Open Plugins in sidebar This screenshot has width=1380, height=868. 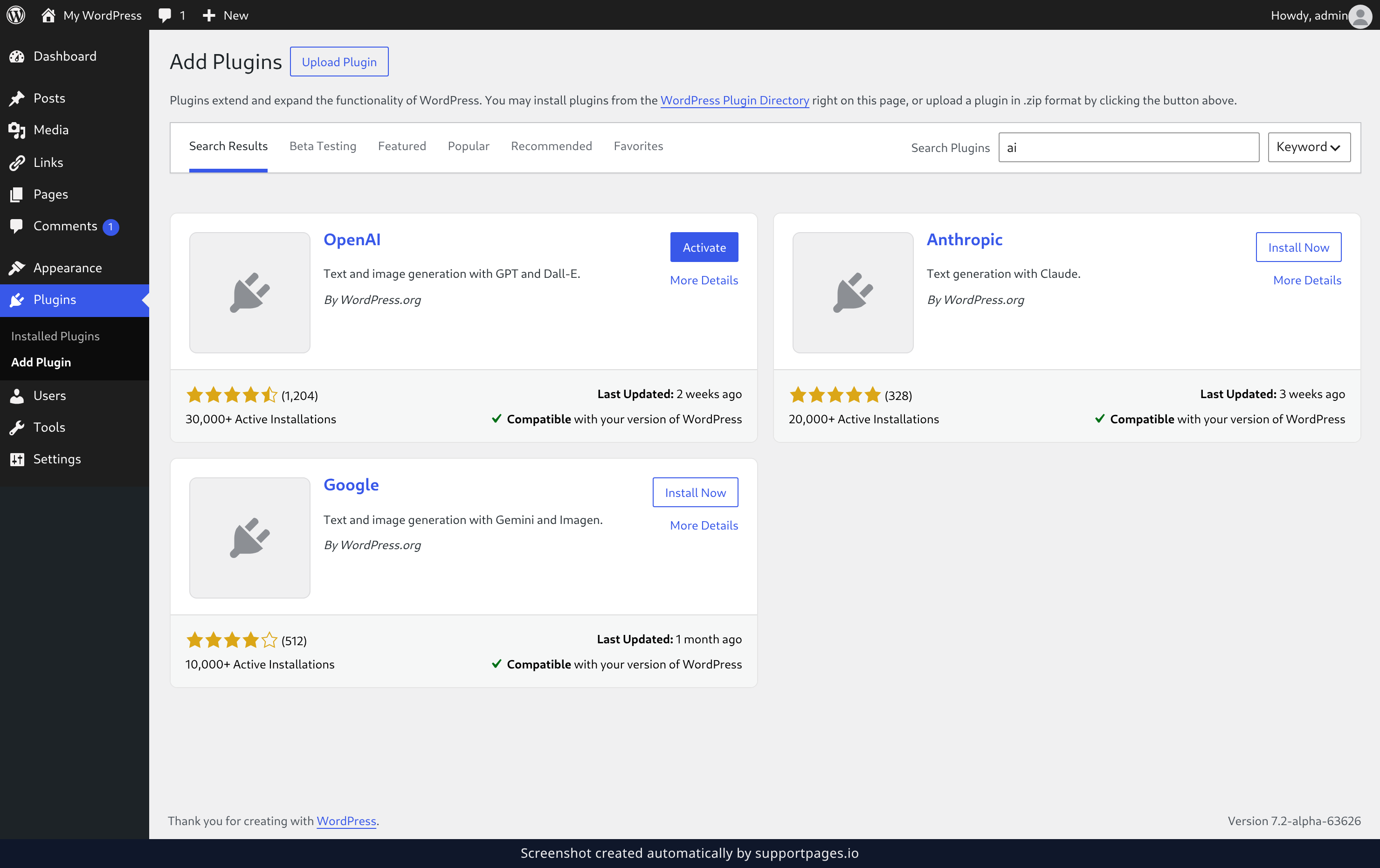[x=75, y=300]
